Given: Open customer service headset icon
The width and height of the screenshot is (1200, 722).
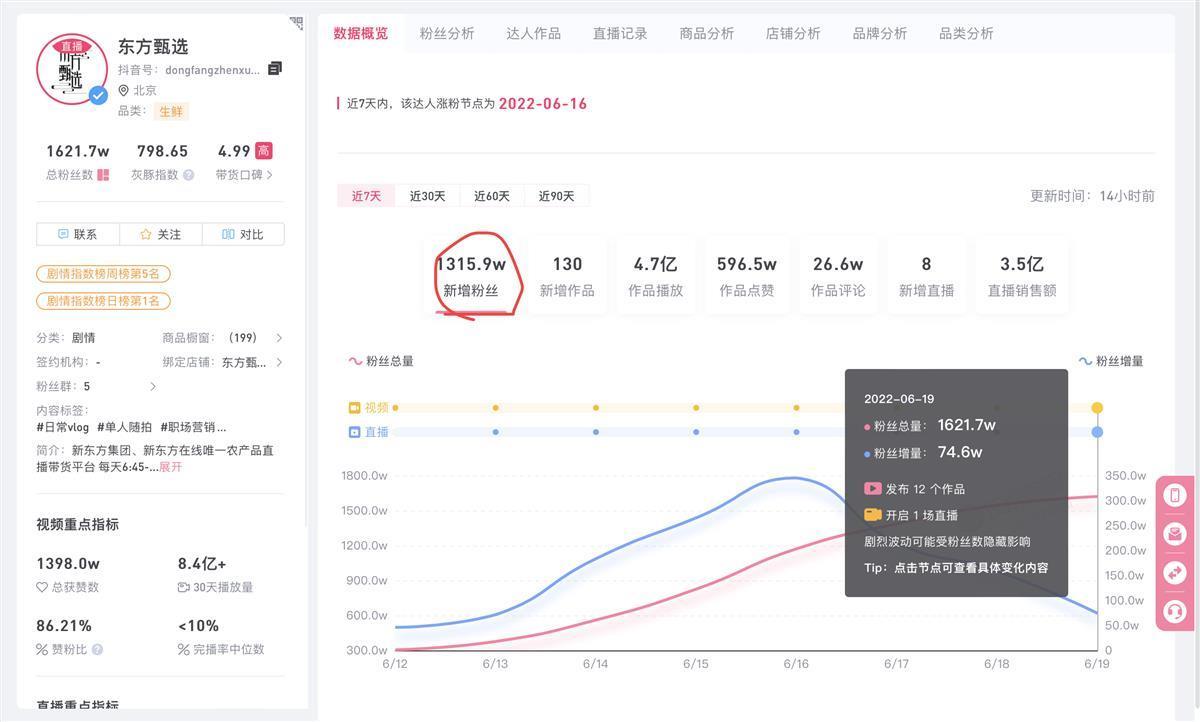Looking at the screenshot, I should click(x=1175, y=611).
